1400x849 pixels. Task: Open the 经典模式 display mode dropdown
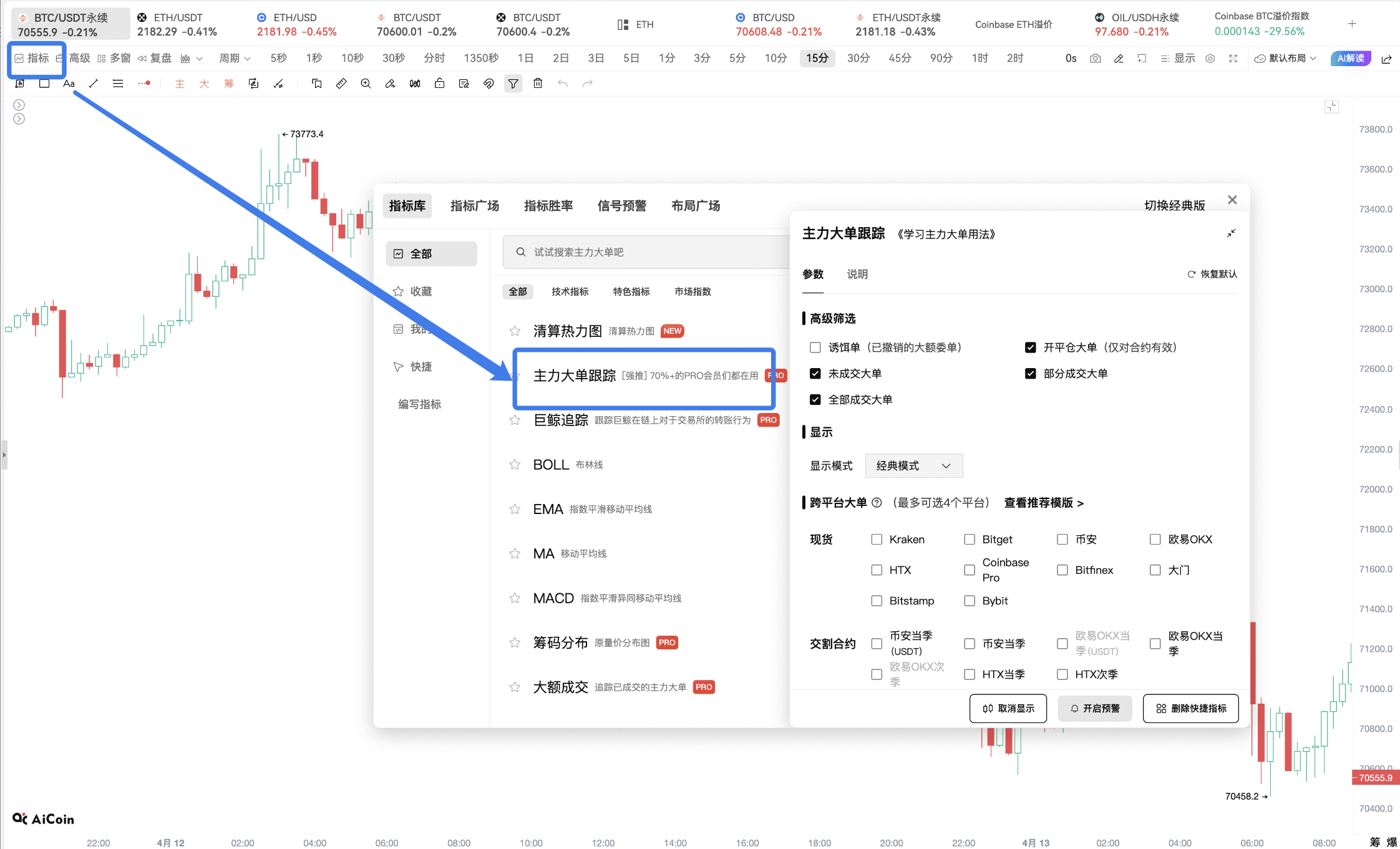(x=913, y=465)
